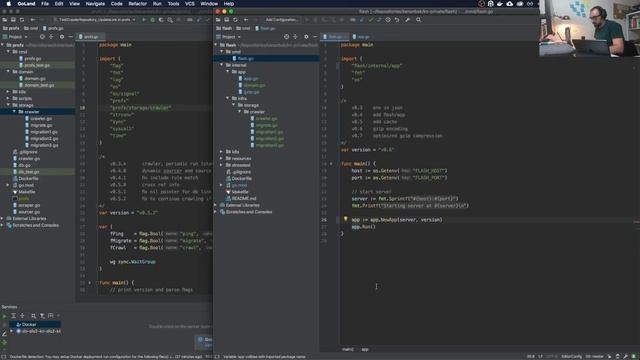Click the Debug bug icon in prohx window
Image resolution: width=640 pixels, height=360 pixels.
pyautogui.click(x=153, y=20)
